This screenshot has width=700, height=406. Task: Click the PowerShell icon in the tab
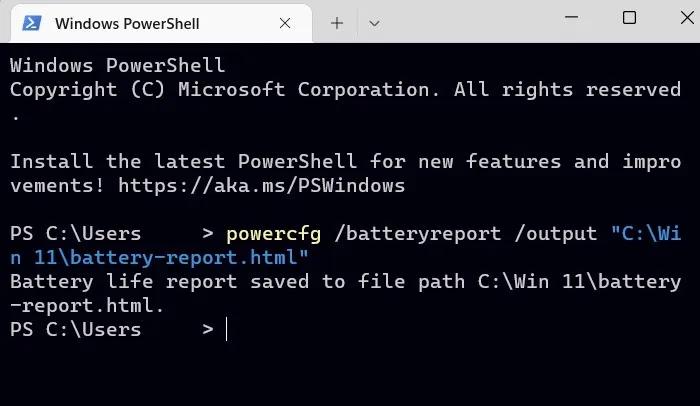(x=31, y=22)
